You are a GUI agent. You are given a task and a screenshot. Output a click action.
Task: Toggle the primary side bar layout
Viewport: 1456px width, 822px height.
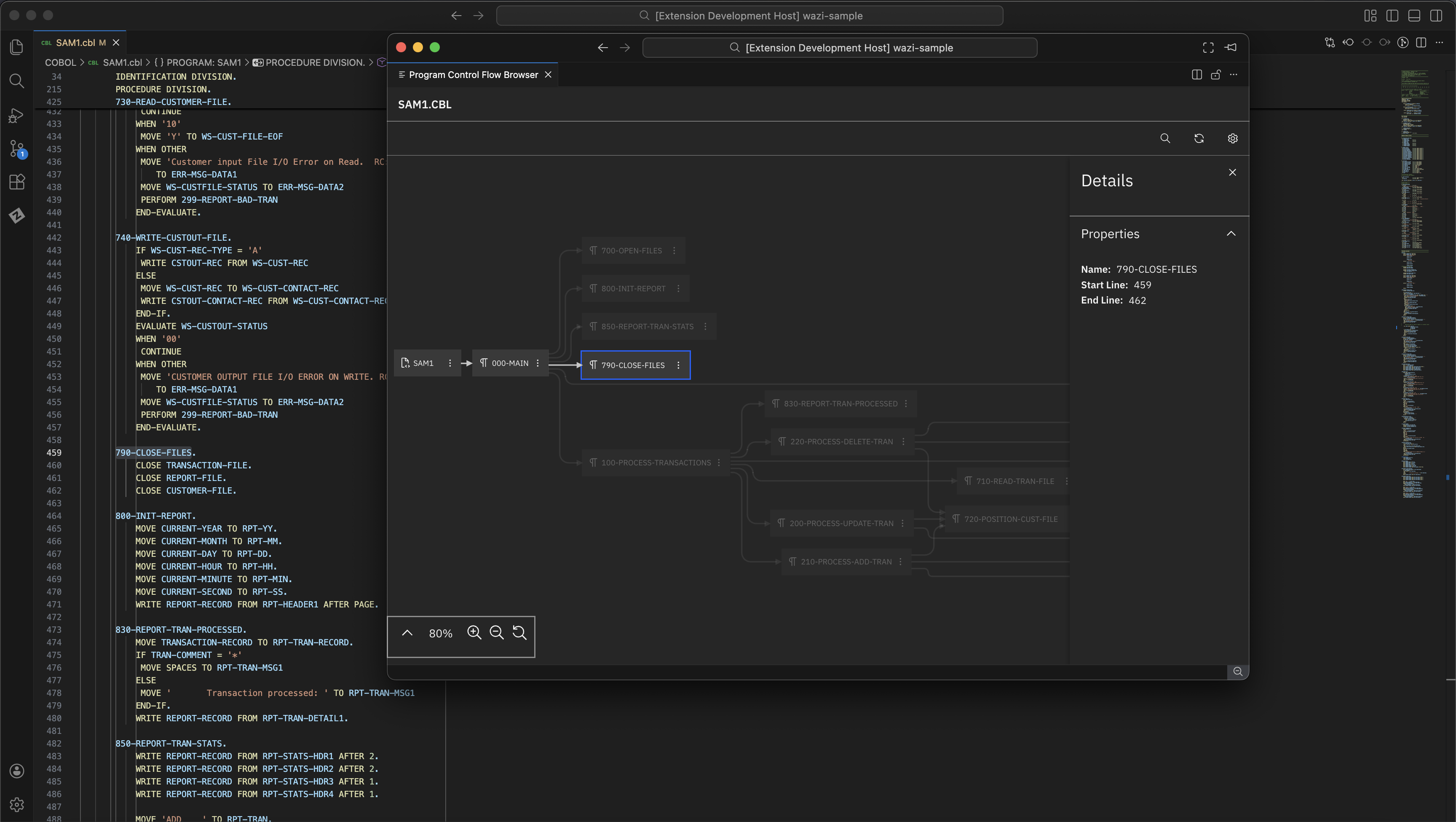click(x=1392, y=16)
